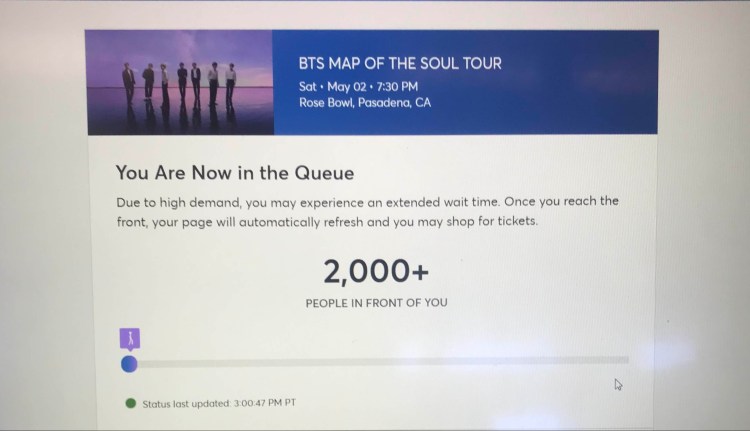Select the BTS MAP OF THE SOUL TOUR title
This screenshot has height=431, width=750.
tap(400, 64)
